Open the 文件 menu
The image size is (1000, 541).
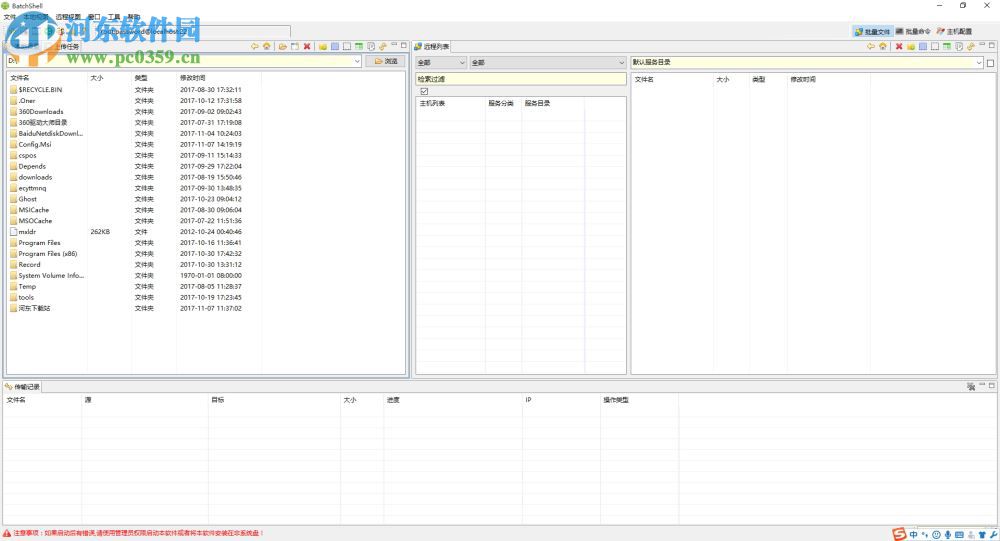(x=10, y=17)
